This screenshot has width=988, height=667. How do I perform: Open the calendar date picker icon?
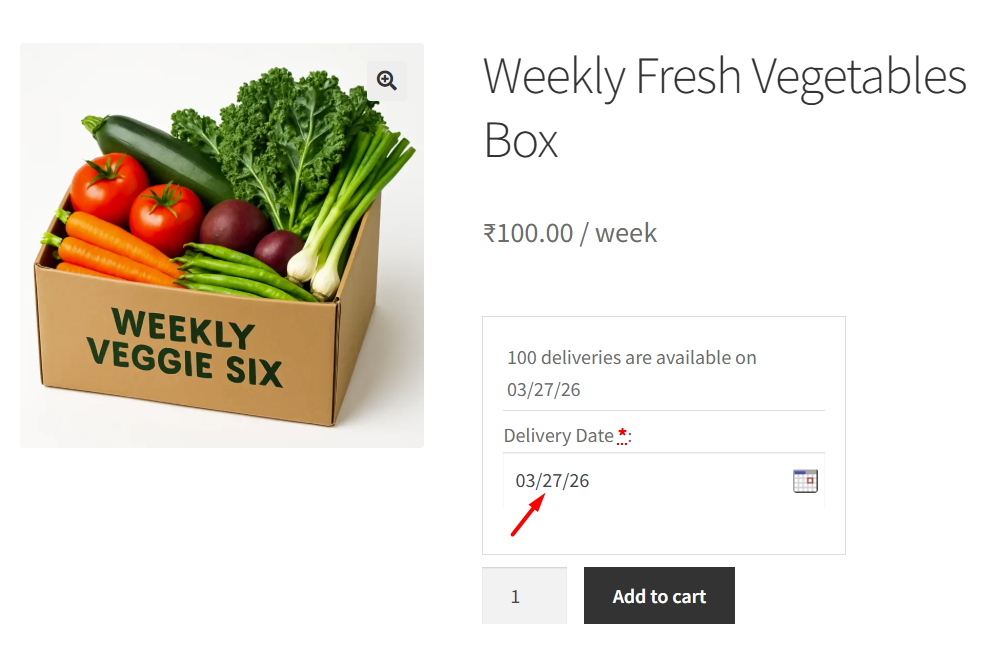point(805,481)
